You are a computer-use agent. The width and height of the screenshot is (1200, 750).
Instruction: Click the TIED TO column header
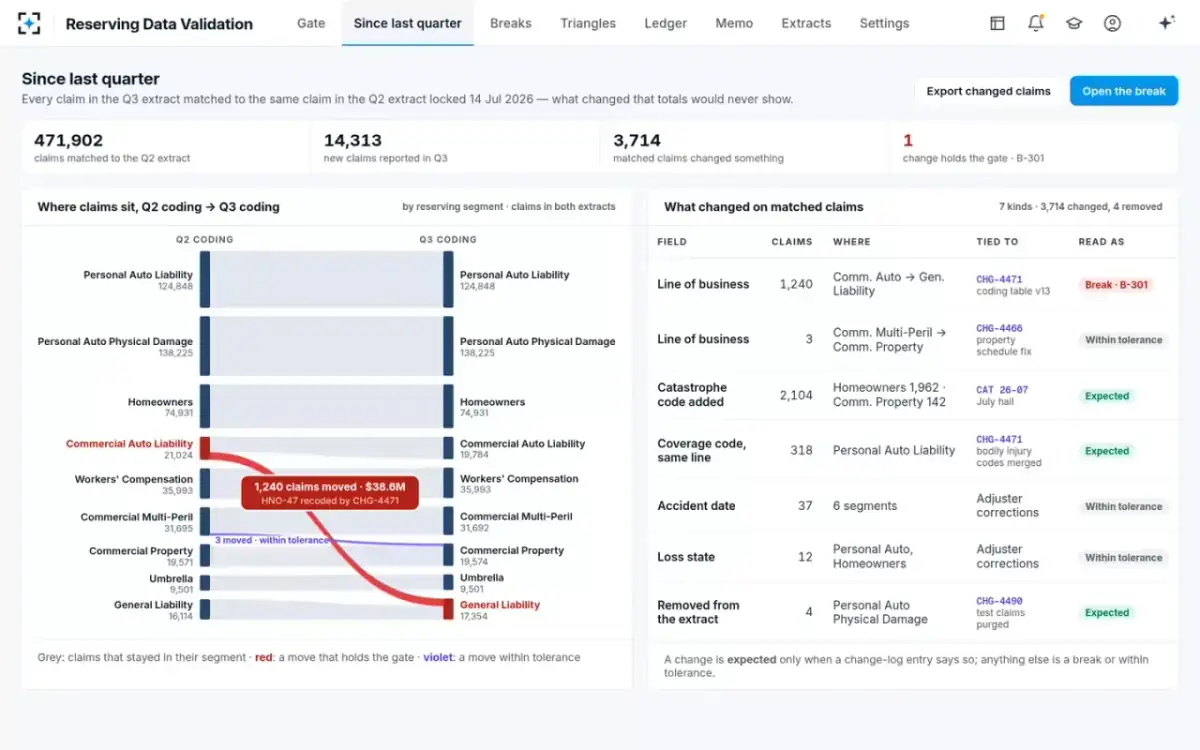997,242
